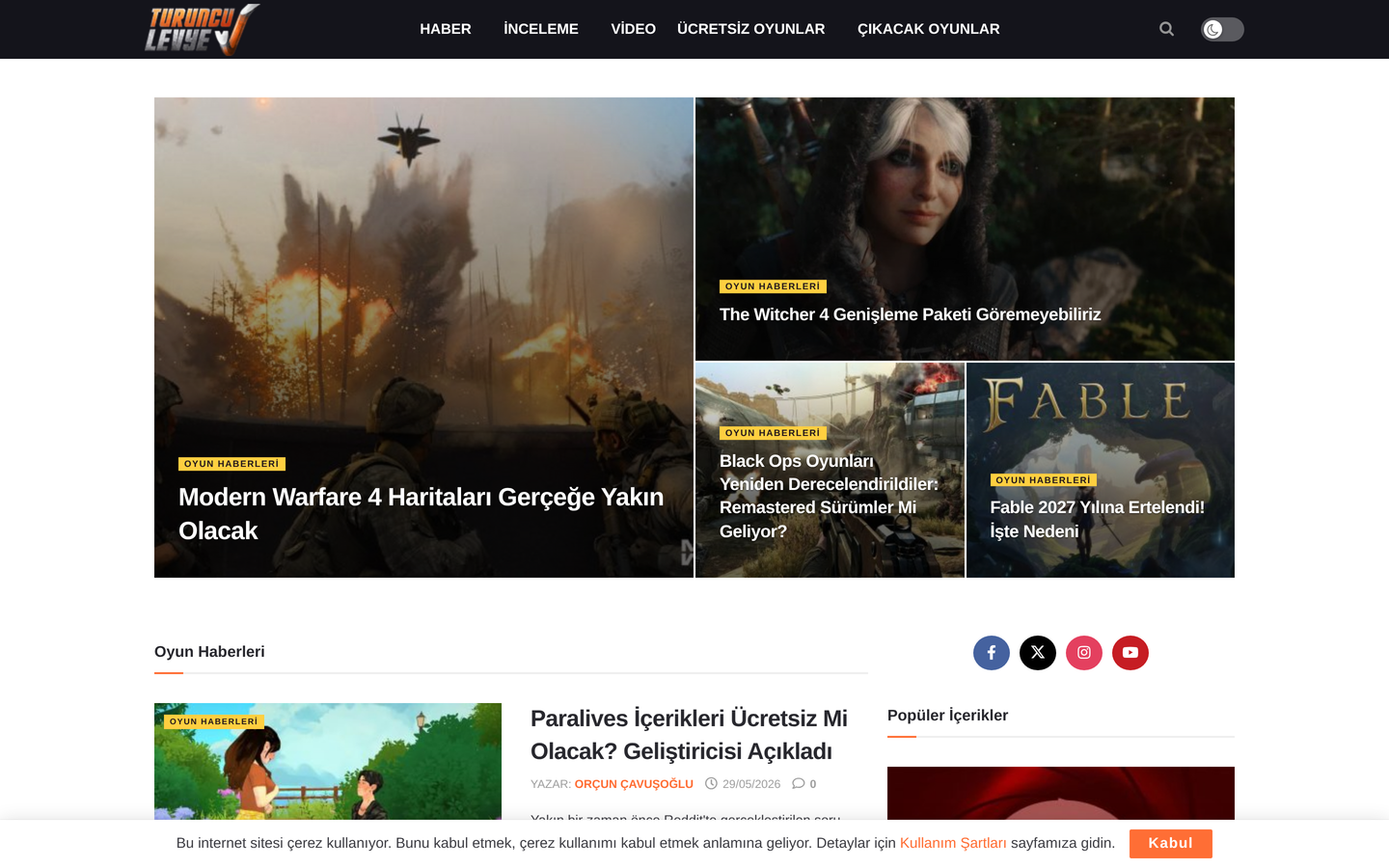Screen dimensions: 1389x868
Task: Open the X (Twitter) social icon
Action: (1038, 653)
